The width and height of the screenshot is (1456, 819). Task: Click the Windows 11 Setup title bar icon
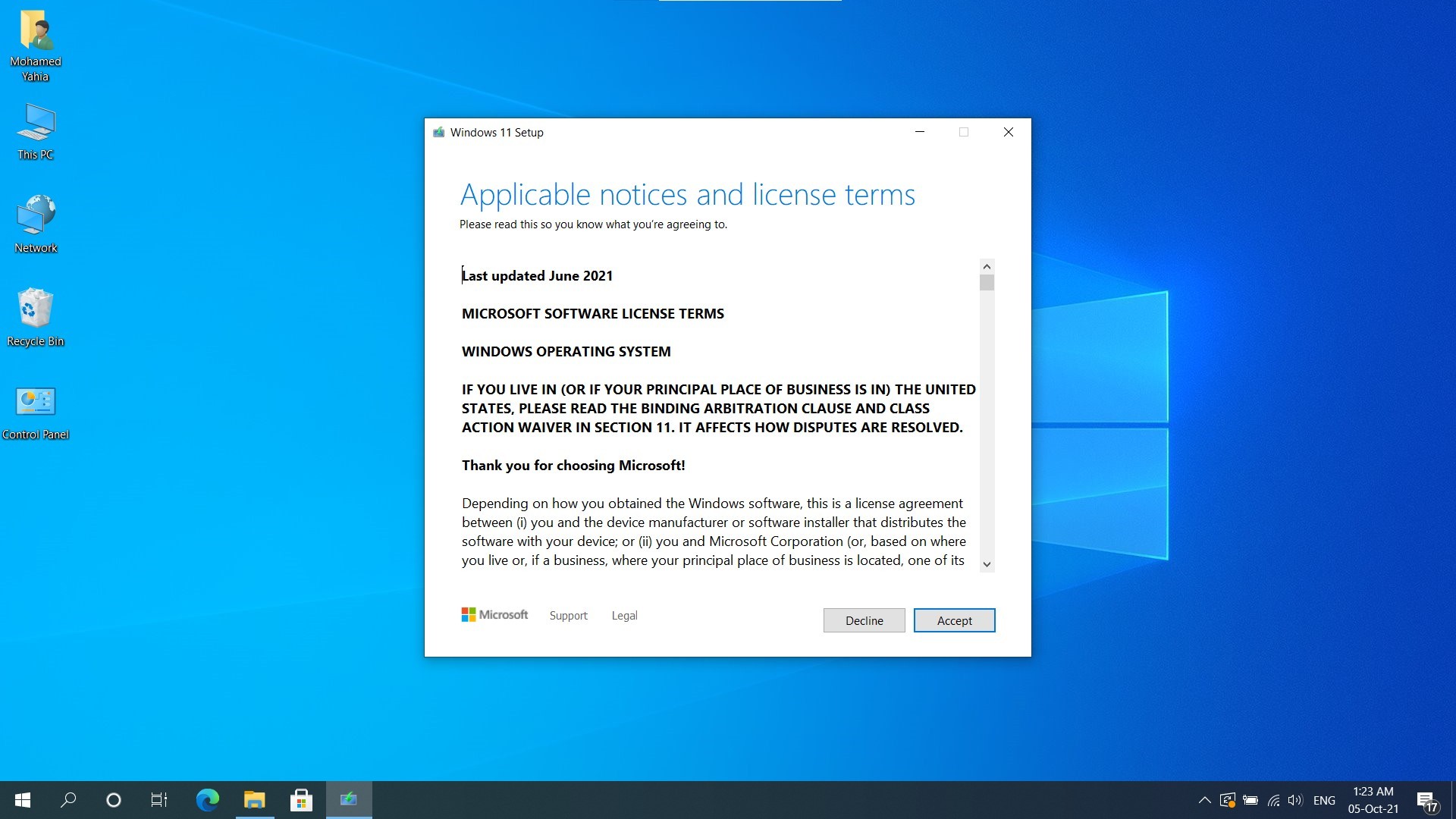pyautogui.click(x=438, y=132)
